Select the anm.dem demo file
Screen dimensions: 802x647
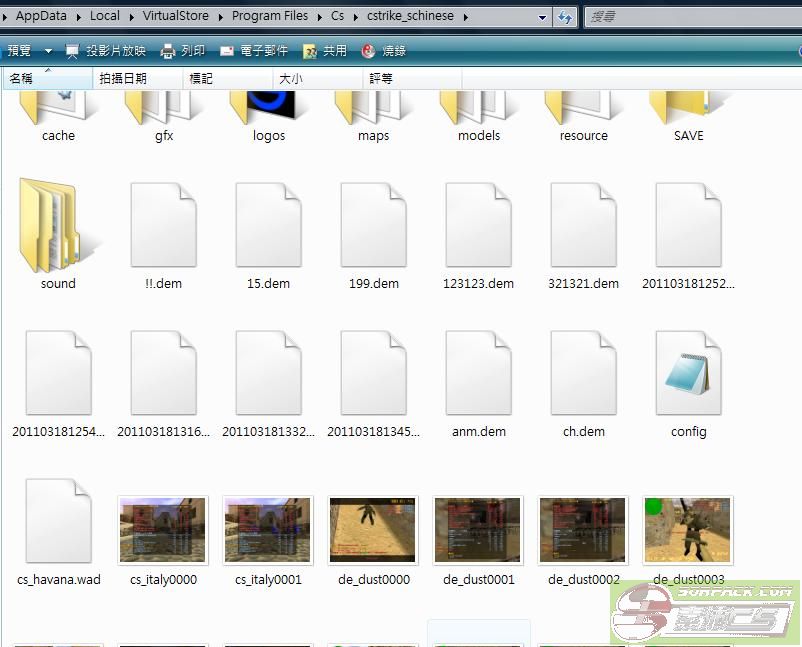[x=478, y=373]
